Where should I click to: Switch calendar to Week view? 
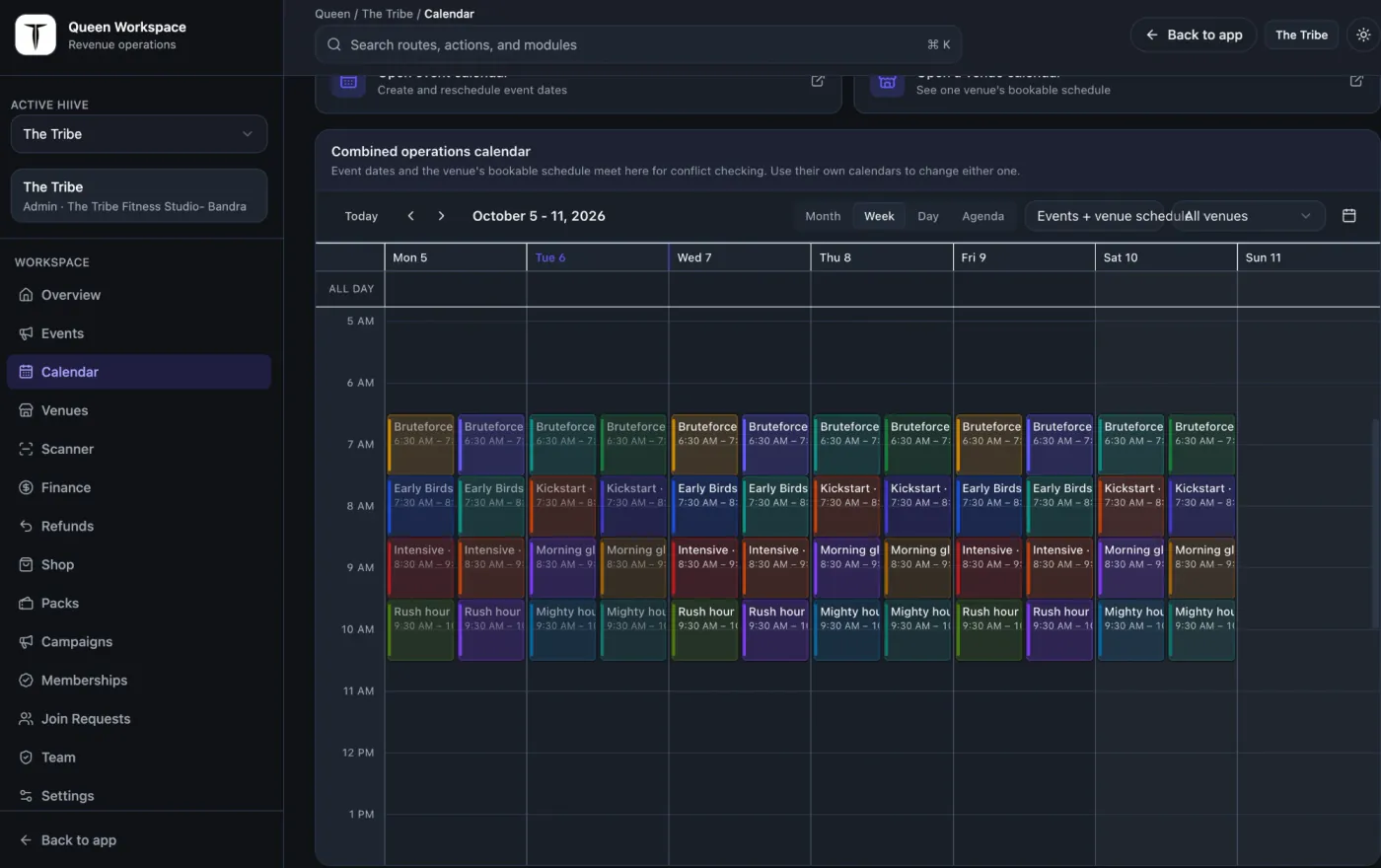pos(879,216)
